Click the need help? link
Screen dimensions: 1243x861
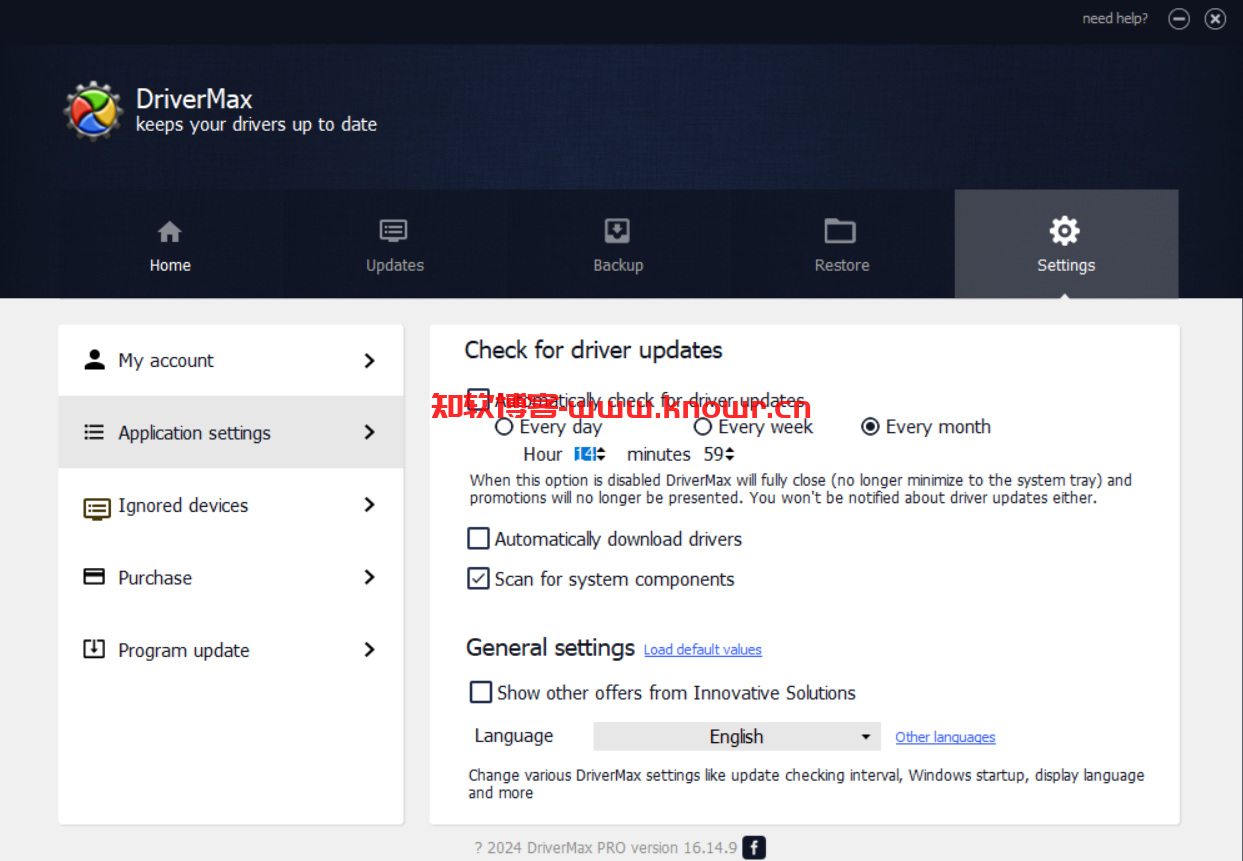pyautogui.click(x=1115, y=18)
